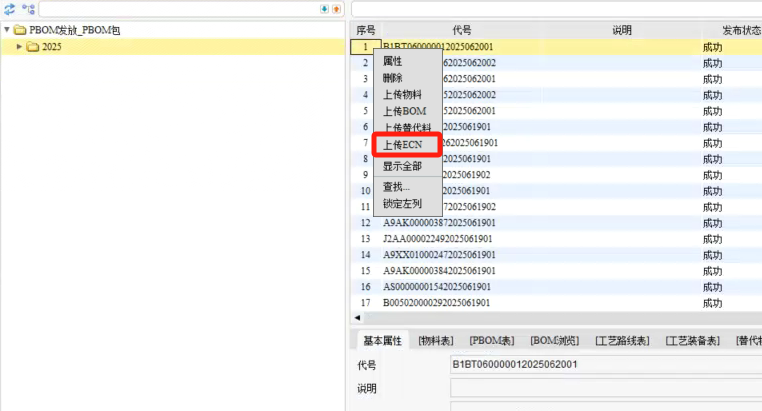The image size is (762, 411).
Task: Choose 删除 from the context menu
Action: tap(393, 78)
